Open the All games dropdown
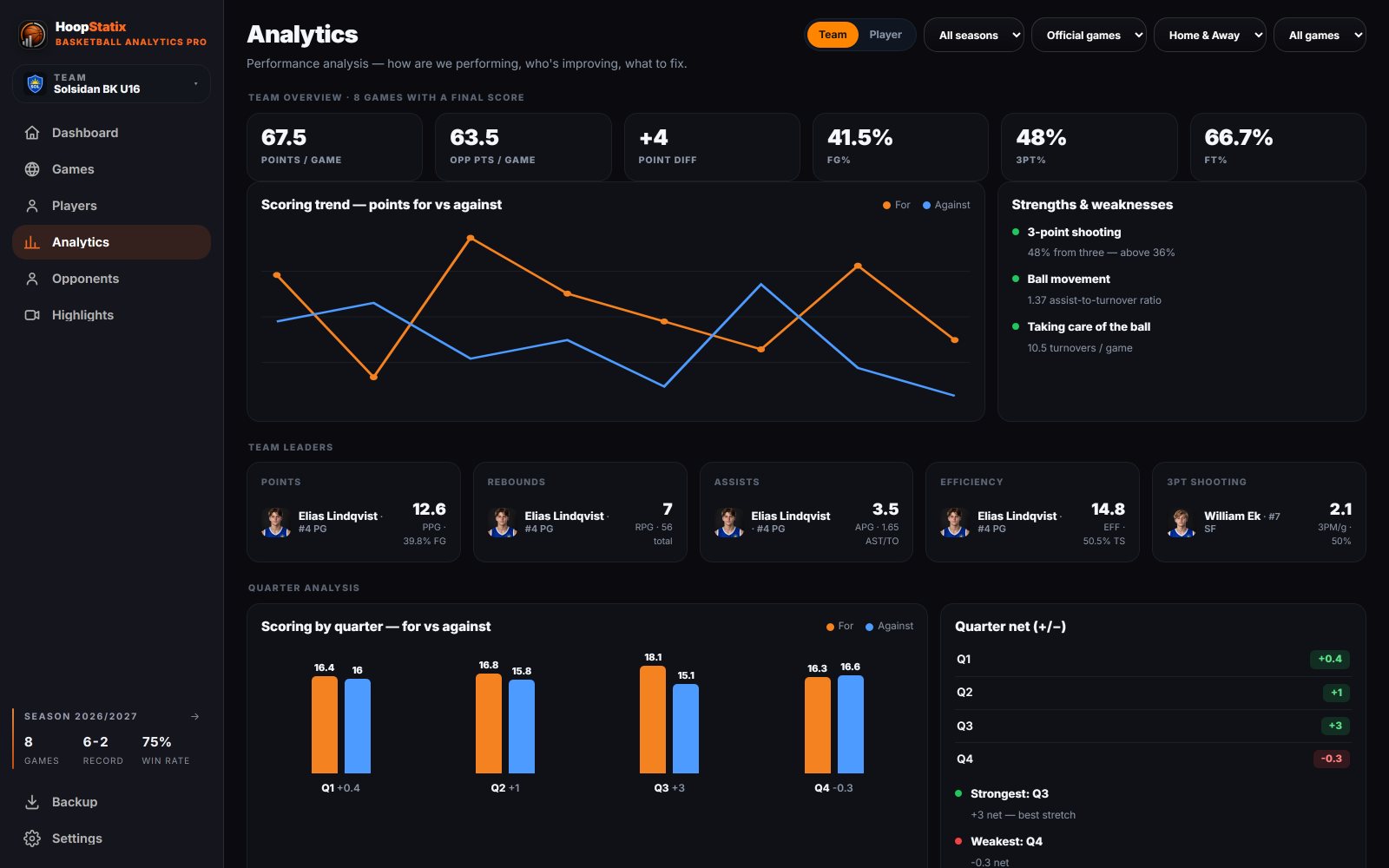1389x868 pixels. (1320, 35)
